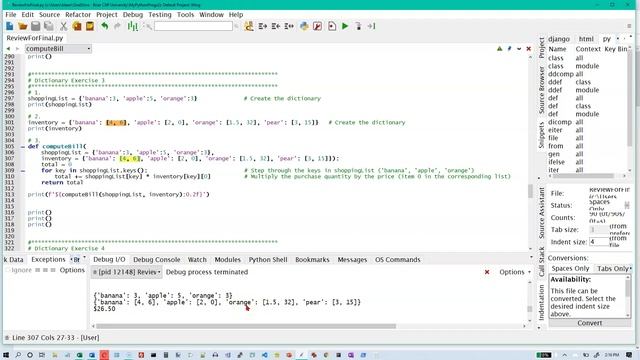The width and height of the screenshot is (640, 360).
Task: Open Task View on the Windows taskbar
Action: point(42,355)
